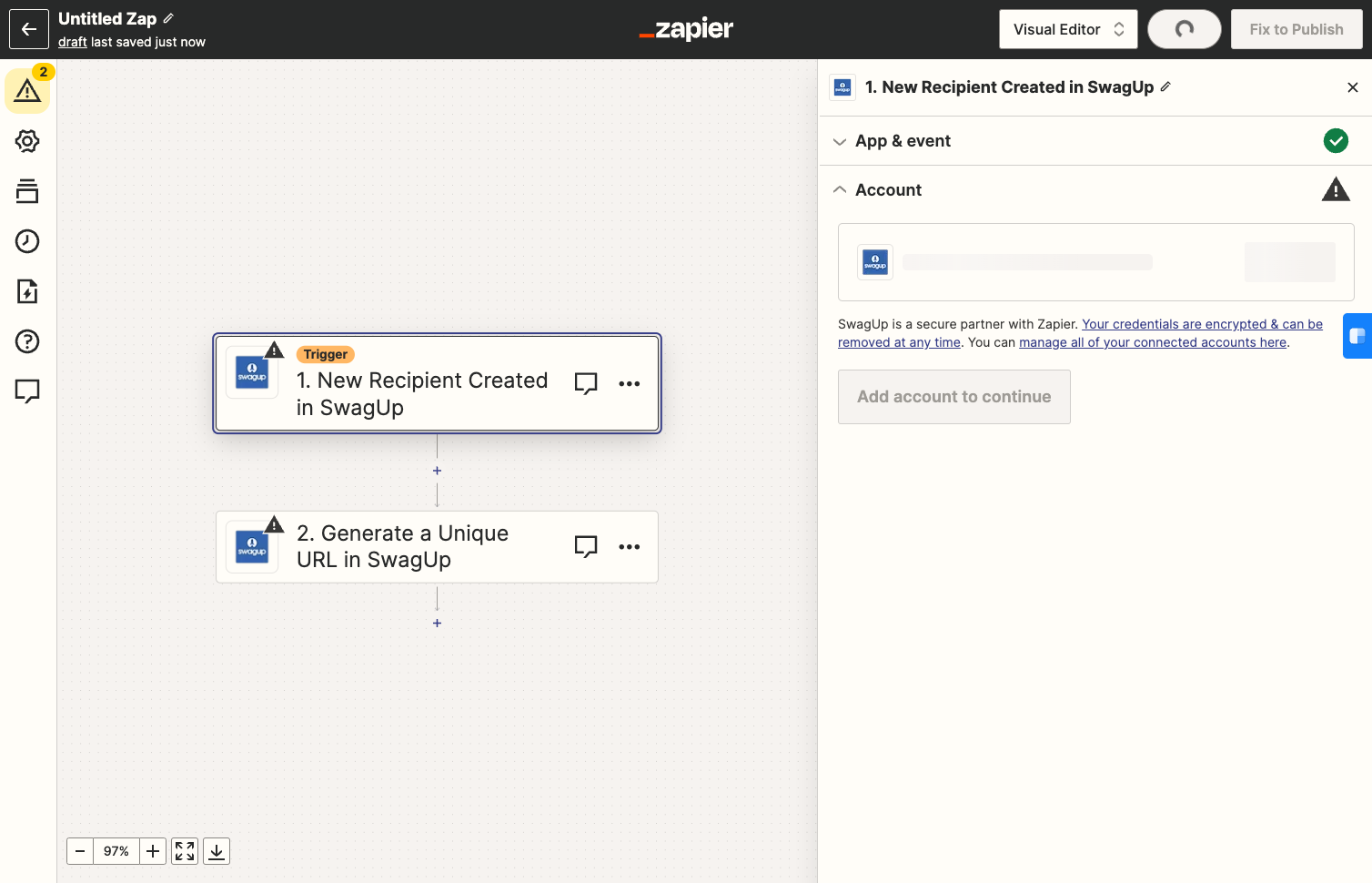Open the versions stack icon in sidebar
Image resolution: width=1372 pixels, height=883 pixels.
click(x=27, y=191)
